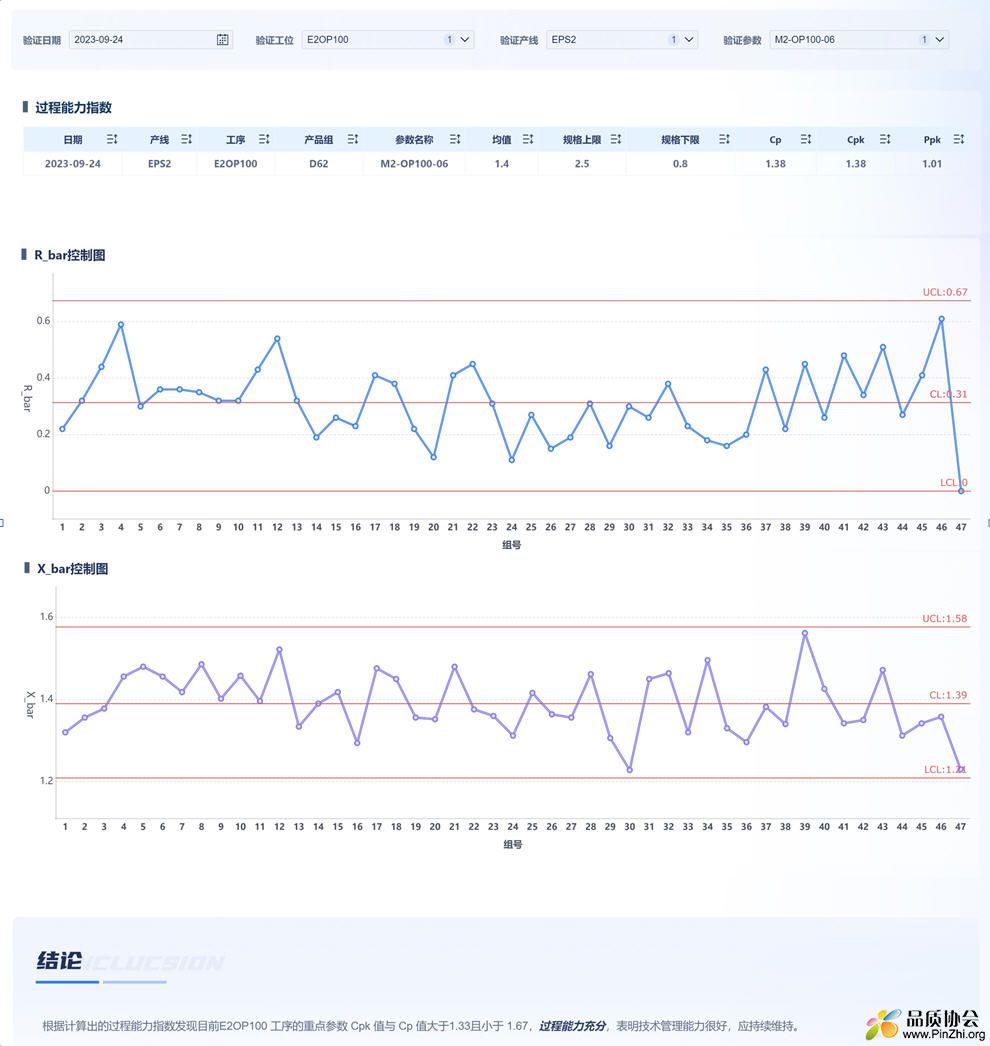Screen dimensions: 990x1046
Task: Click the R_bar point for group 12
Action: click(277, 339)
